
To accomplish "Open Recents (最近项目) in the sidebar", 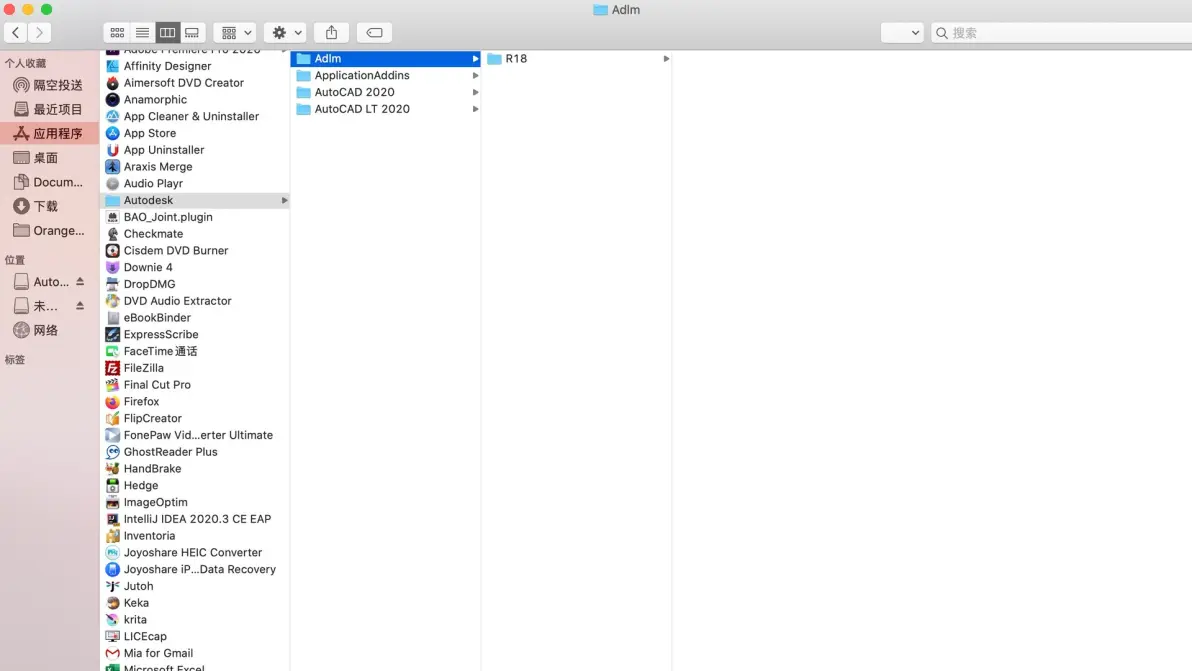I will [49, 109].
